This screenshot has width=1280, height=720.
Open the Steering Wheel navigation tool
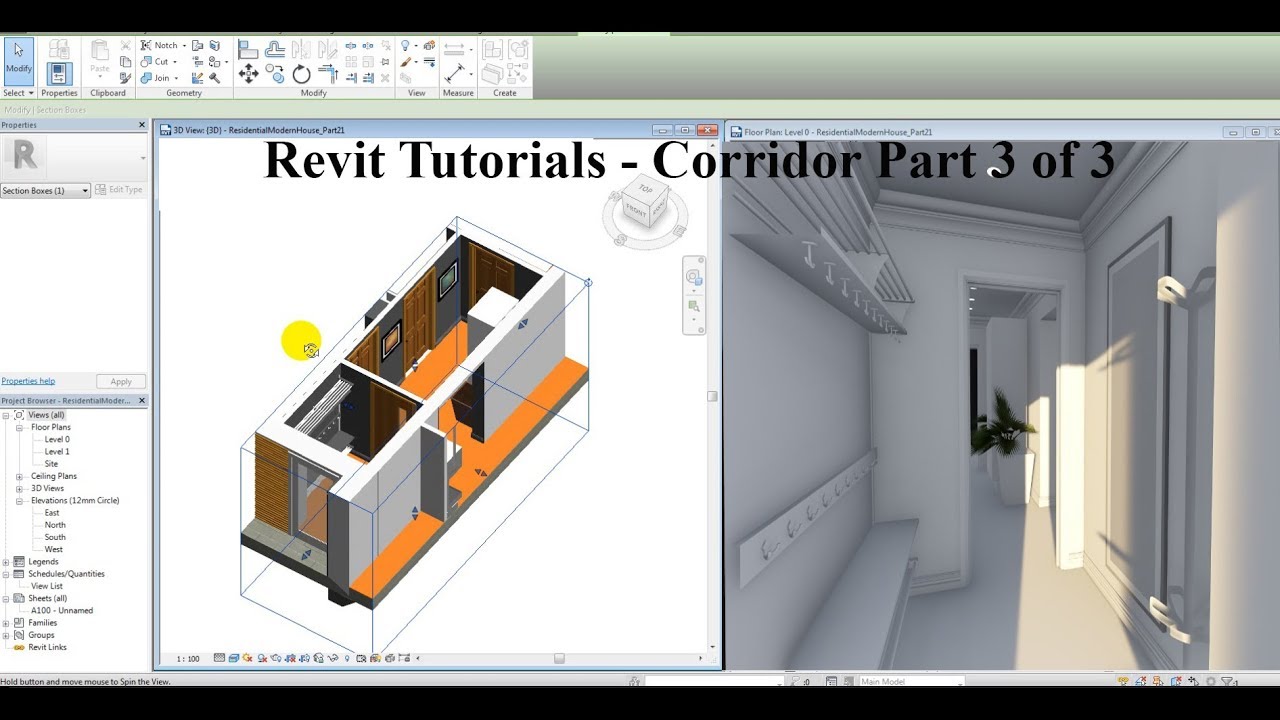tap(694, 277)
